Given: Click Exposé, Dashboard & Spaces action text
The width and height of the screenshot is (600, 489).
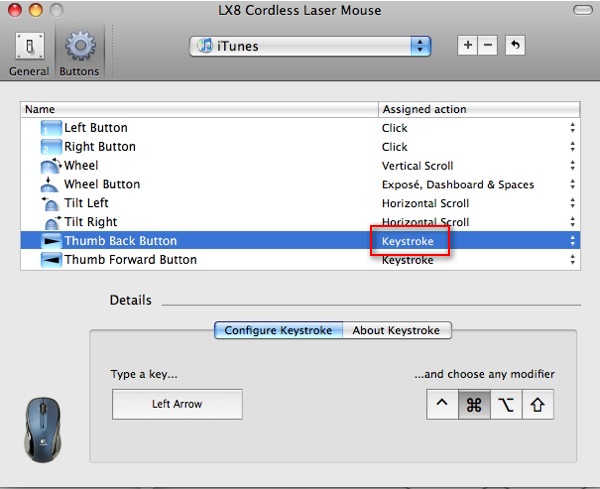Looking at the screenshot, I should click(x=458, y=185).
